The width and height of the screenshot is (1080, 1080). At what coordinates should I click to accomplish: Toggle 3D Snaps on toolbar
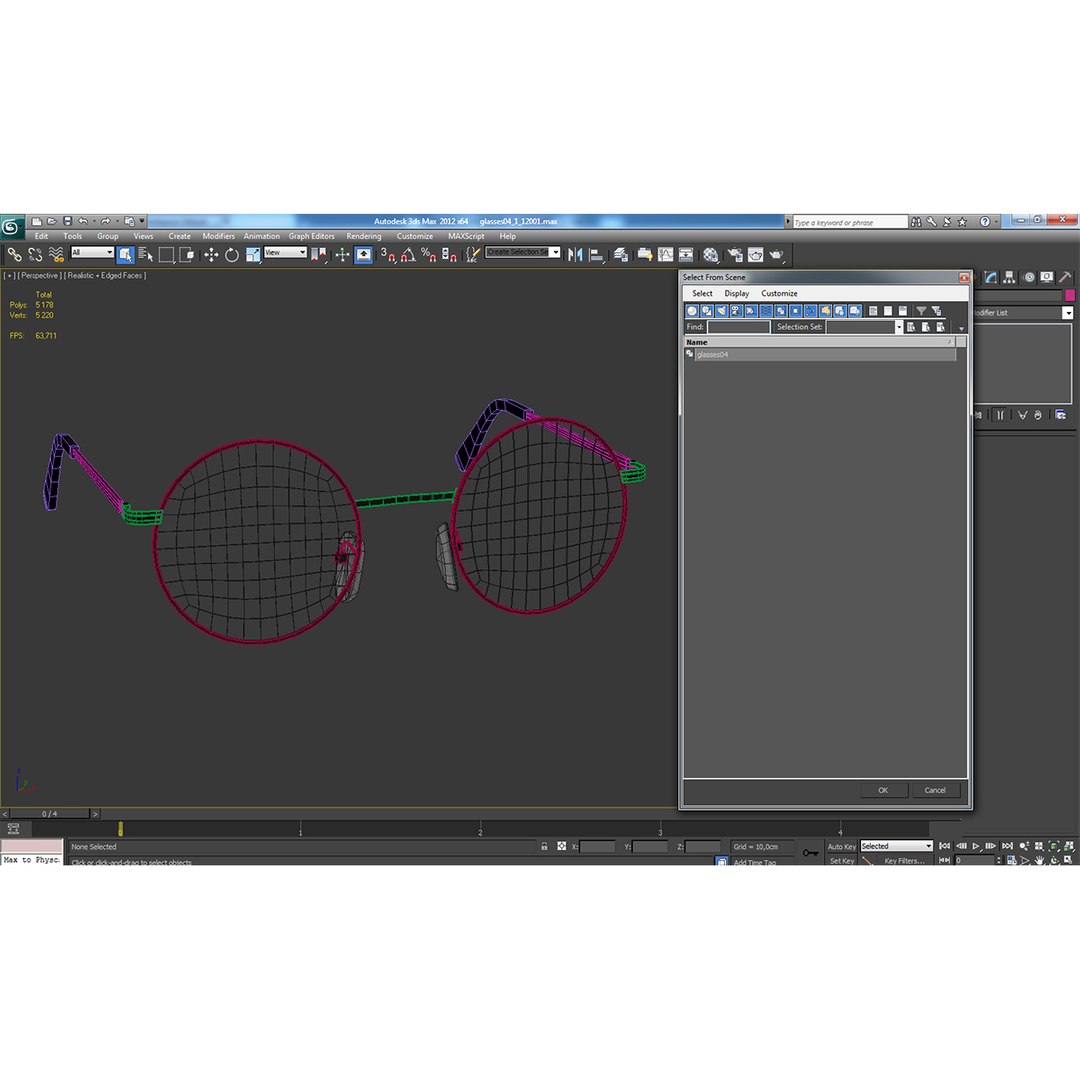[x=388, y=255]
